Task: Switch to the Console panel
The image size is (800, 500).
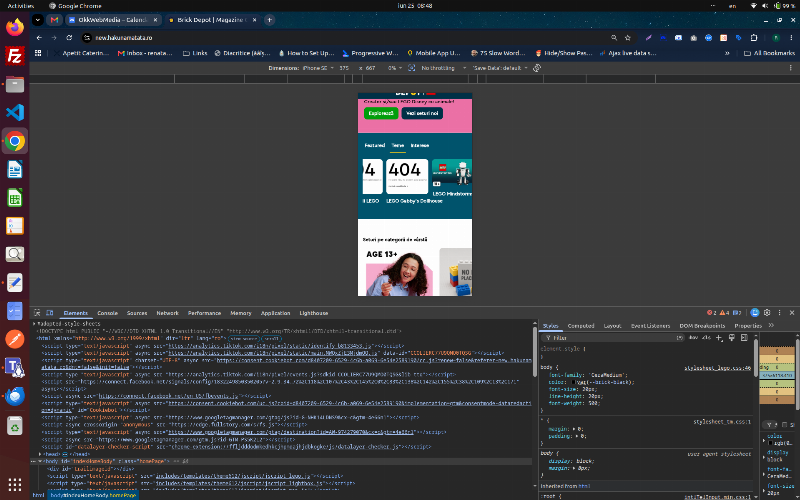Action: point(107,313)
